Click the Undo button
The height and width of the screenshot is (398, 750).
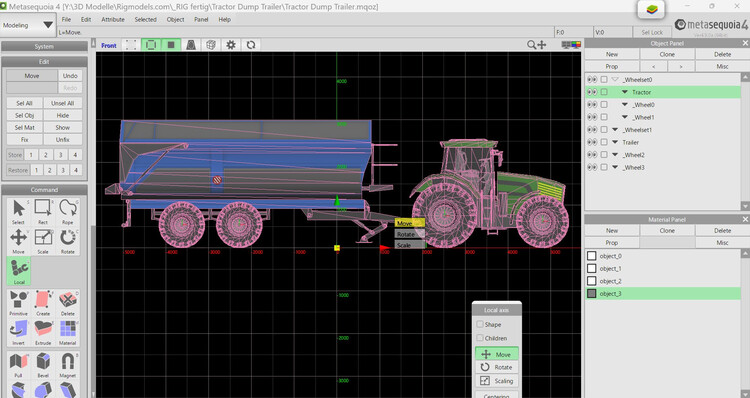(x=70, y=76)
